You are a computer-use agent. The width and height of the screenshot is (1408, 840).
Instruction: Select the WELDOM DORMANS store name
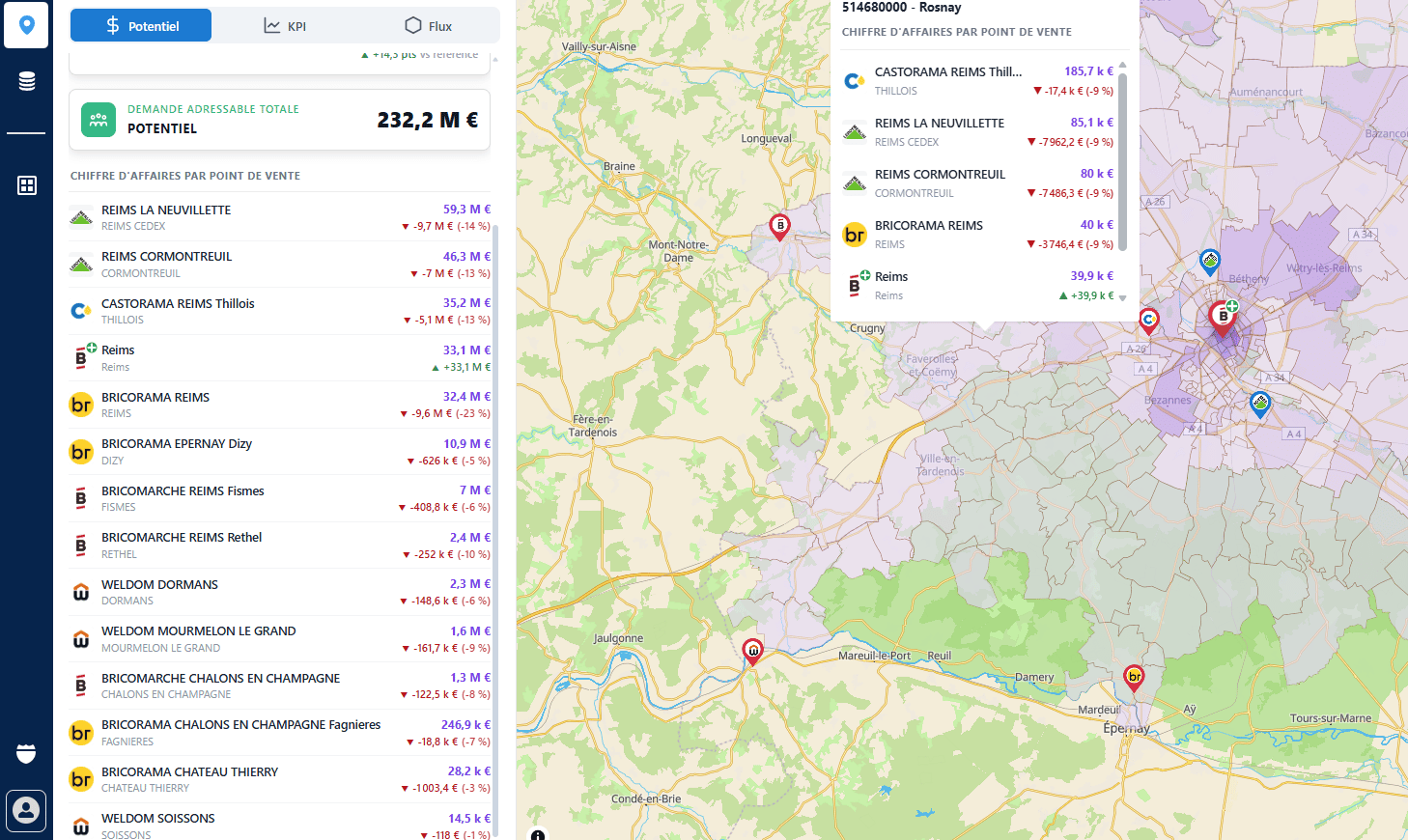click(x=159, y=584)
